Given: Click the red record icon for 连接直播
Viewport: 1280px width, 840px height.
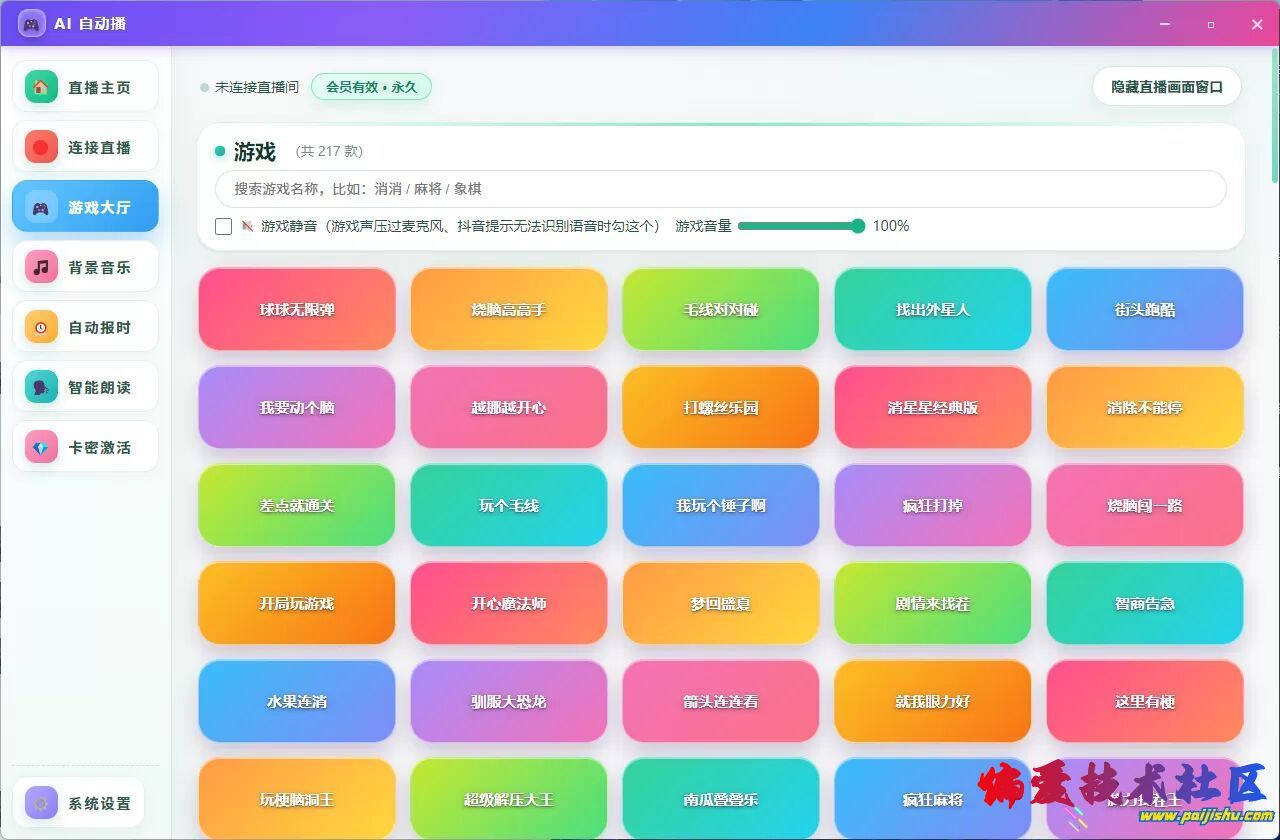Looking at the screenshot, I should (x=41, y=147).
